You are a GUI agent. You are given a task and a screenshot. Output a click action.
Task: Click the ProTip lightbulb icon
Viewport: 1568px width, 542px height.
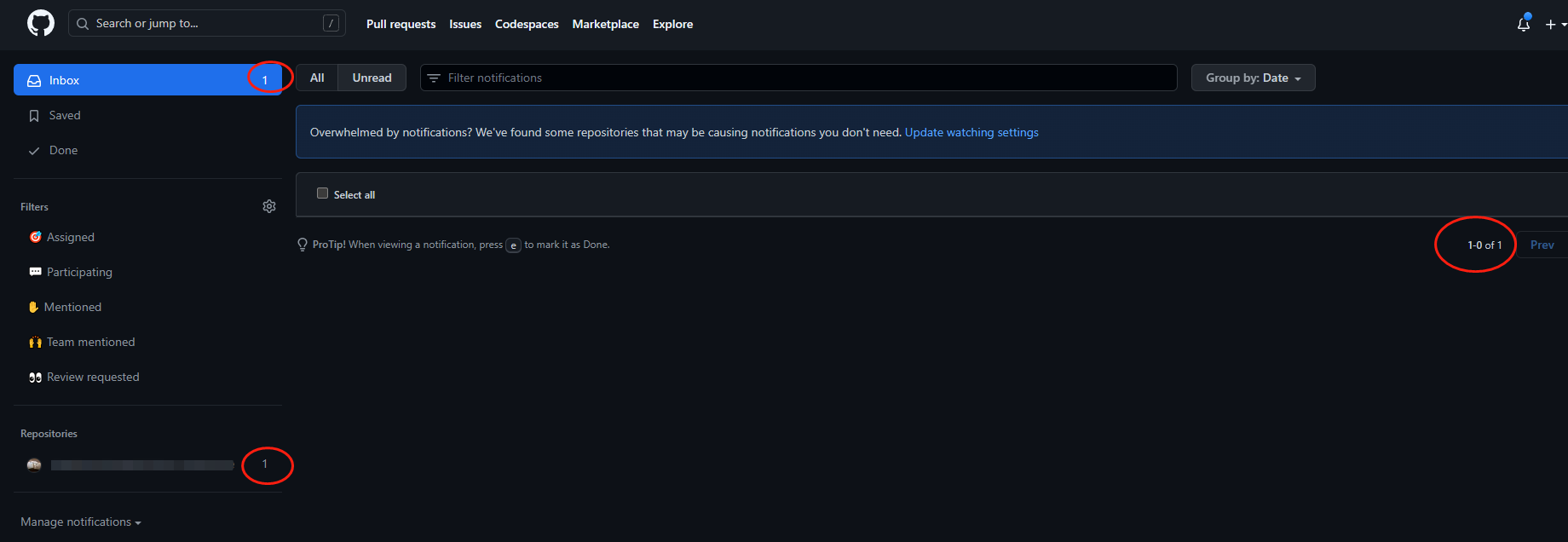(303, 245)
